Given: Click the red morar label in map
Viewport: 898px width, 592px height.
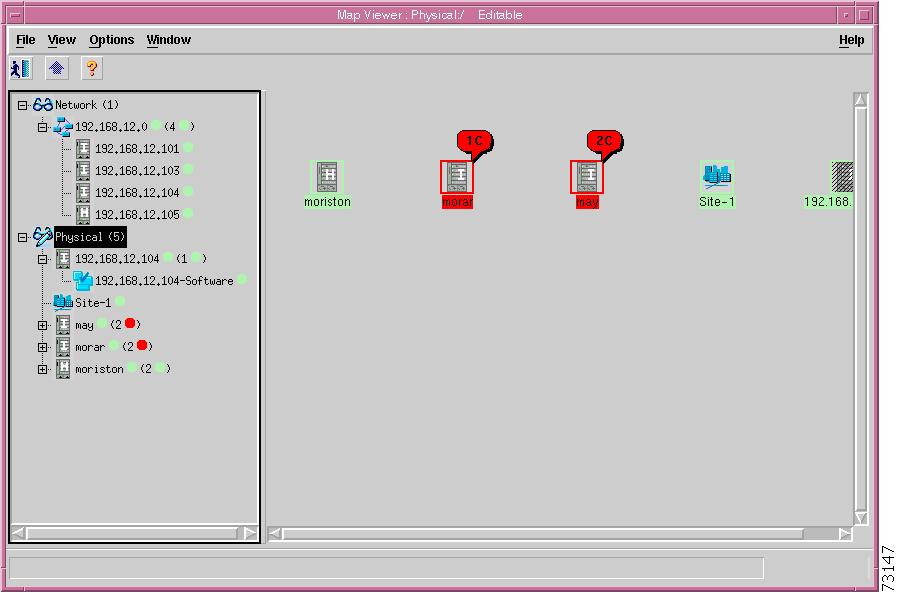Looking at the screenshot, I should (457, 202).
